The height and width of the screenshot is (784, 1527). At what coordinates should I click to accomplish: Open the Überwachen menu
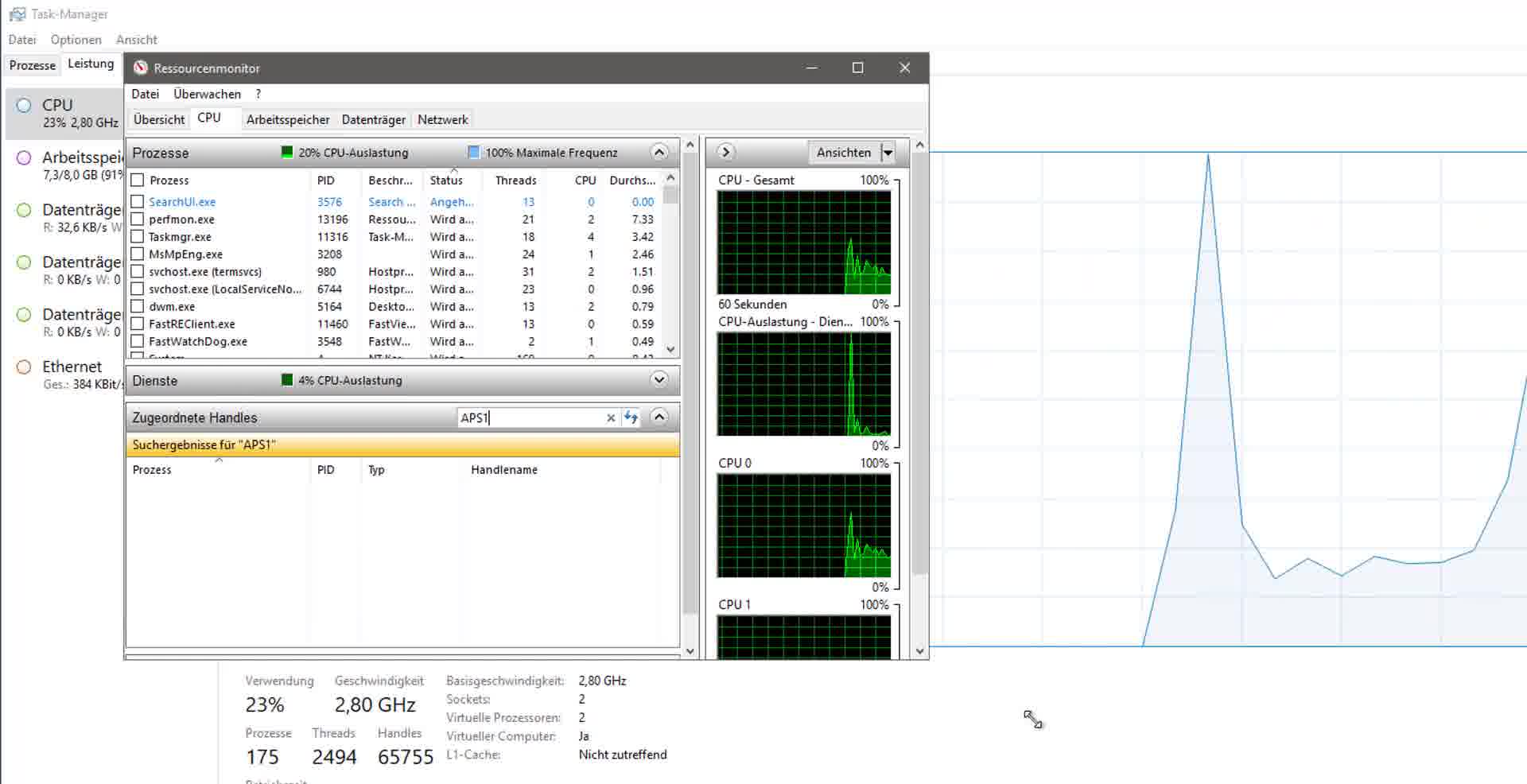pos(207,94)
